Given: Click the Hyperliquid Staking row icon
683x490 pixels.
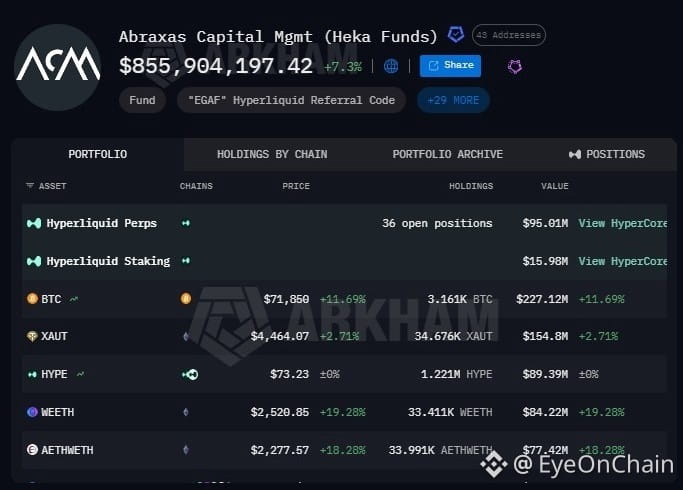Looking at the screenshot, I should coord(34,261).
